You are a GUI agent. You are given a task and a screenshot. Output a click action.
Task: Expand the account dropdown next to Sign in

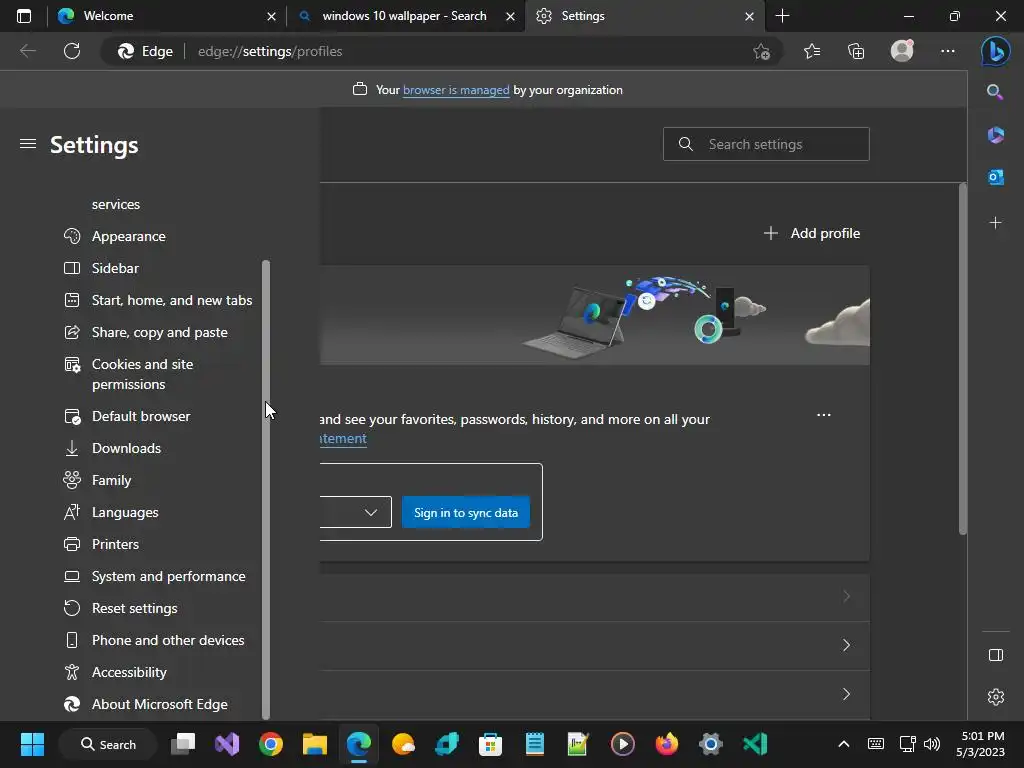371,512
